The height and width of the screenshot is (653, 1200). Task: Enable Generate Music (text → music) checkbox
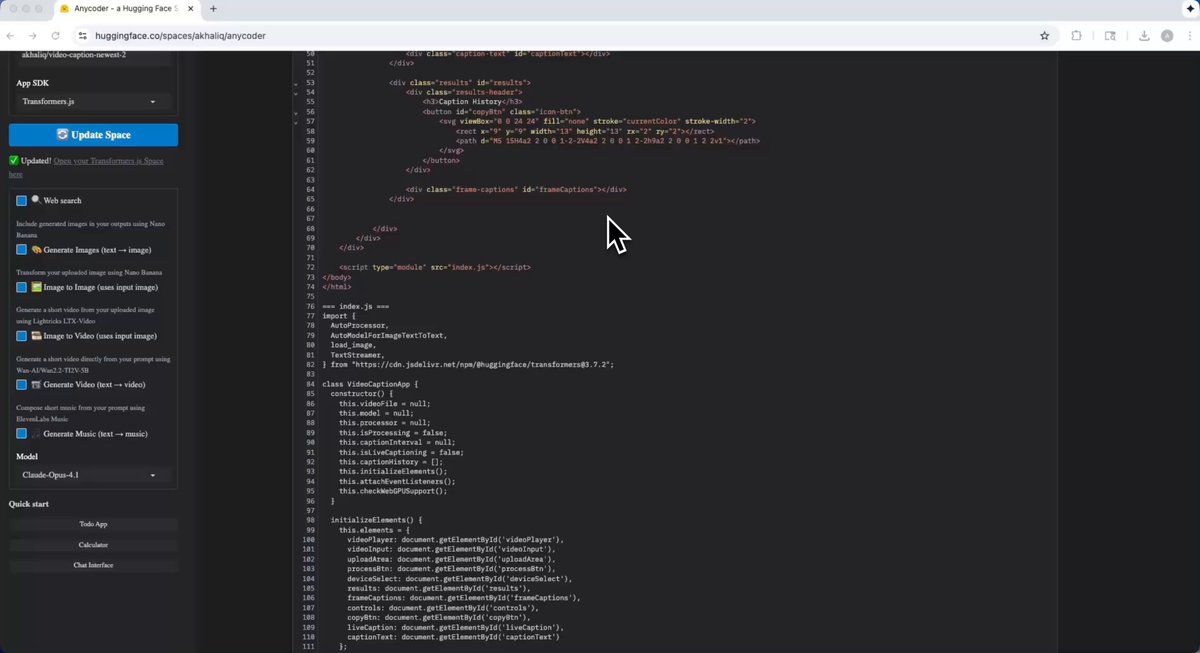pos(21,433)
